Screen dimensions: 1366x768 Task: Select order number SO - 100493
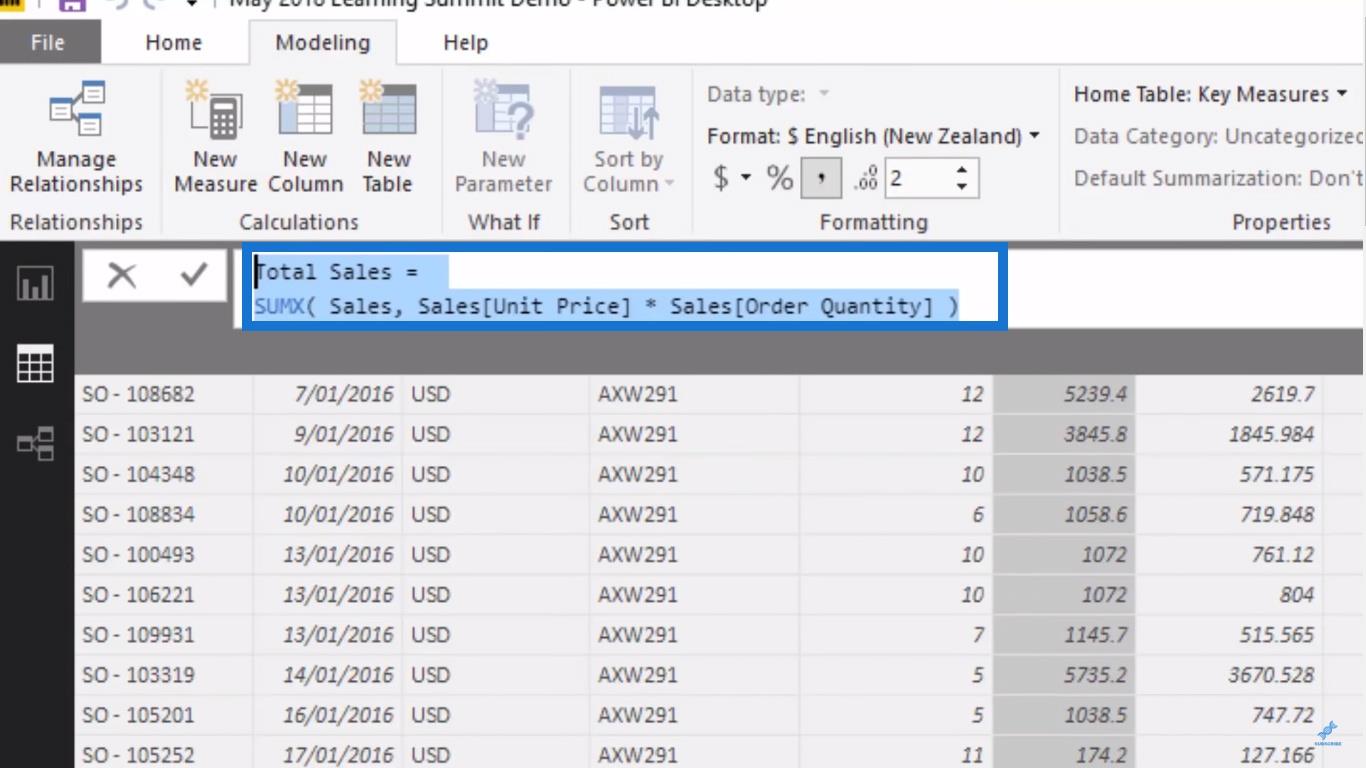pos(138,554)
